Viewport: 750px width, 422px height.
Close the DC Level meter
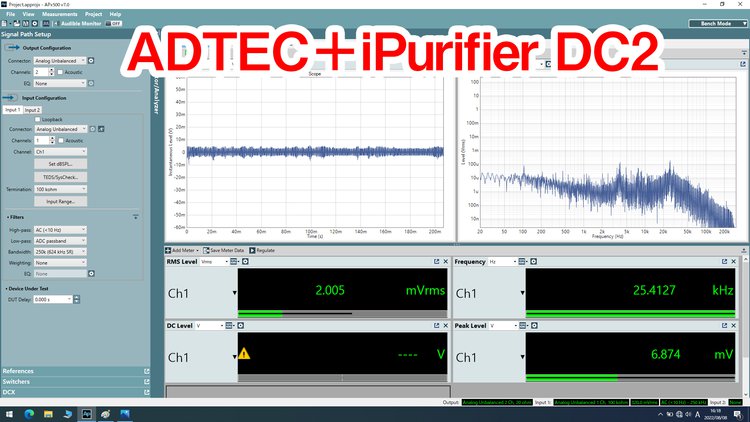446,326
